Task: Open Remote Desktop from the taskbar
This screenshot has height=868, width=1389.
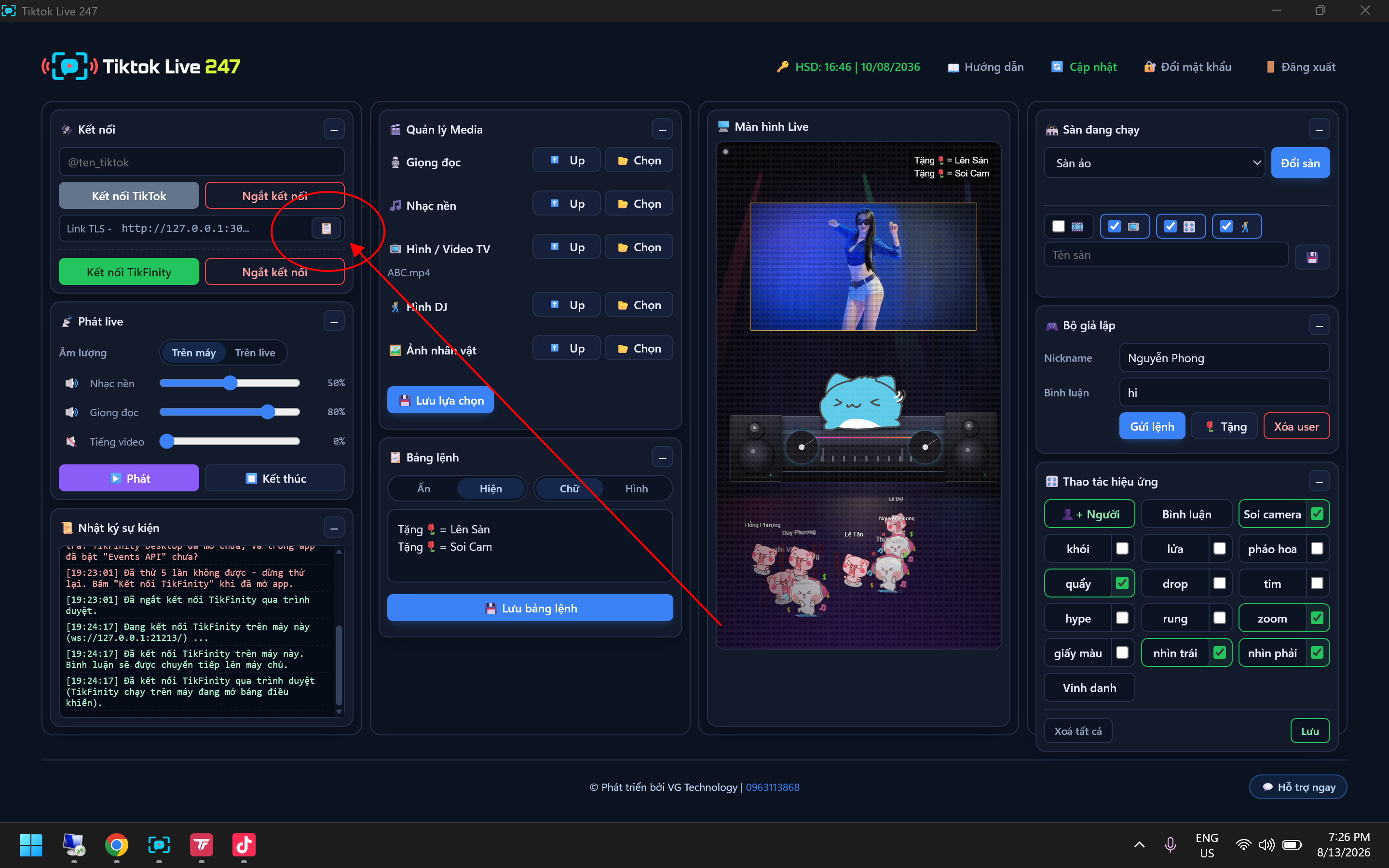Action: [74, 844]
